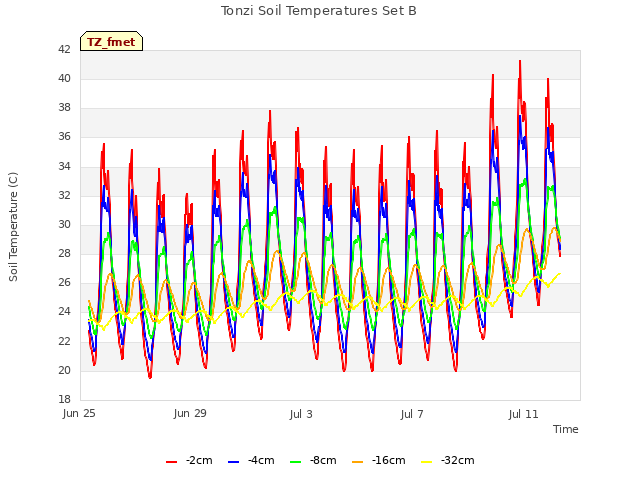Click the -8cm legend label

click(x=323, y=460)
